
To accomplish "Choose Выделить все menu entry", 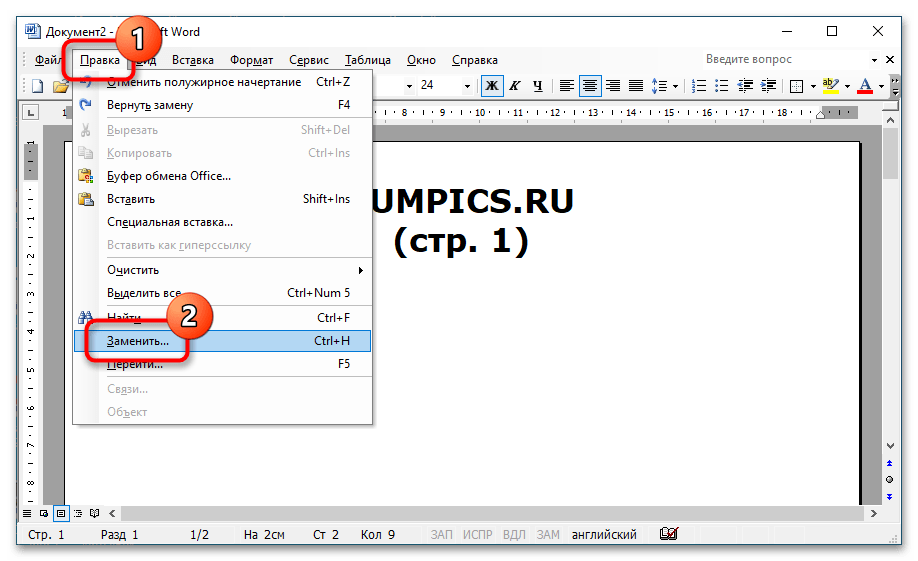I will tap(222, 293).
